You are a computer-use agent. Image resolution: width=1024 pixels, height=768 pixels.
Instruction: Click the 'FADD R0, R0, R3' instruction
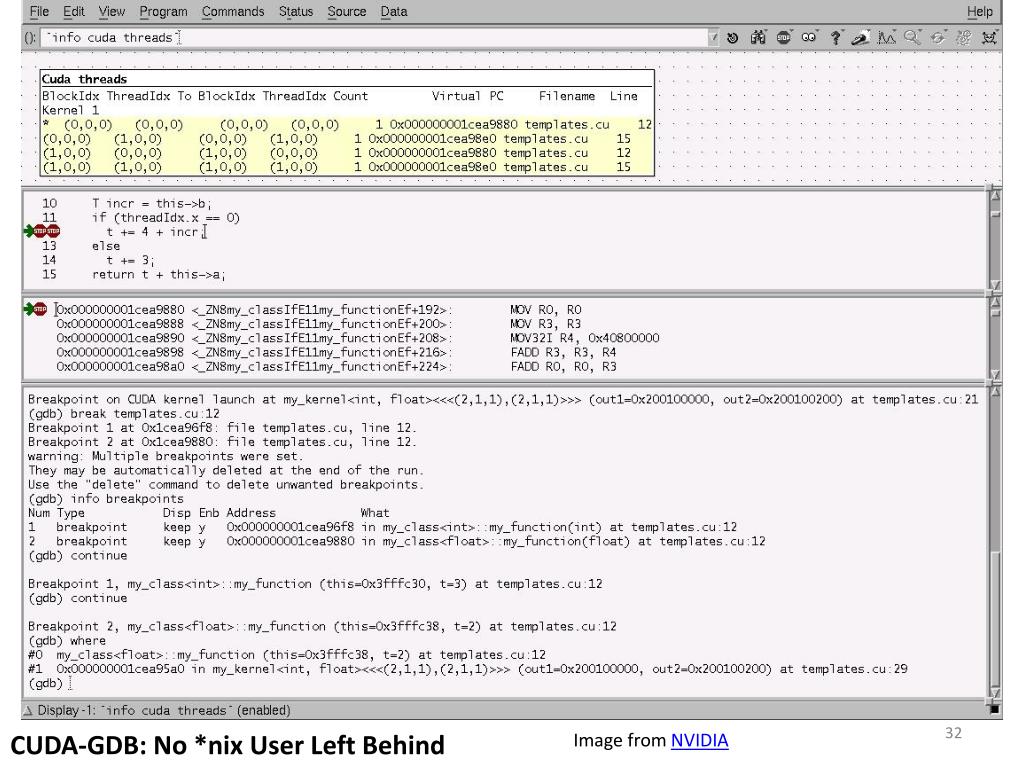[564, 367]
